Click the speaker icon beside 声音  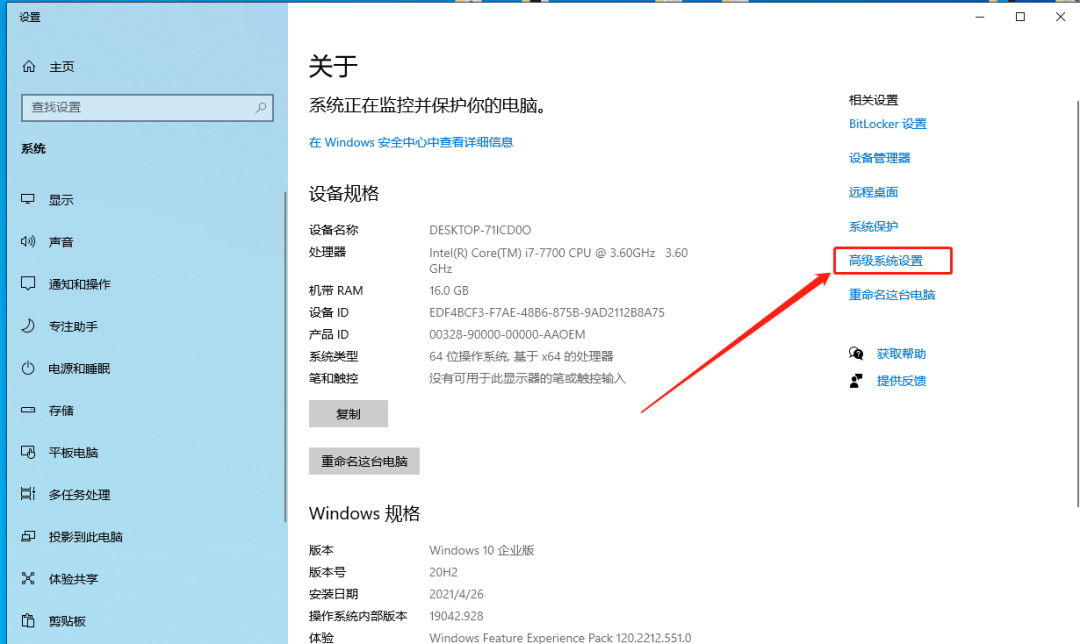(28, 241)
